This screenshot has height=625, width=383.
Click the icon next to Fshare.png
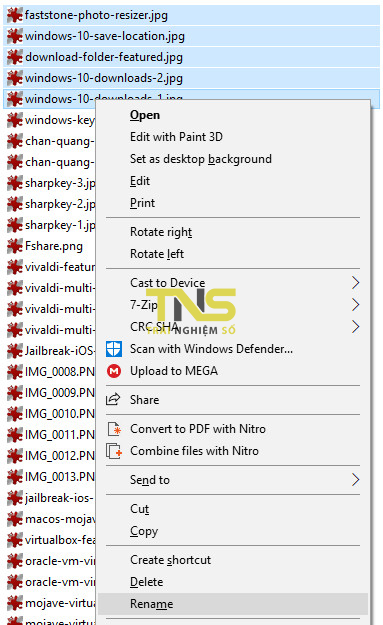click(x=15, y=246)
